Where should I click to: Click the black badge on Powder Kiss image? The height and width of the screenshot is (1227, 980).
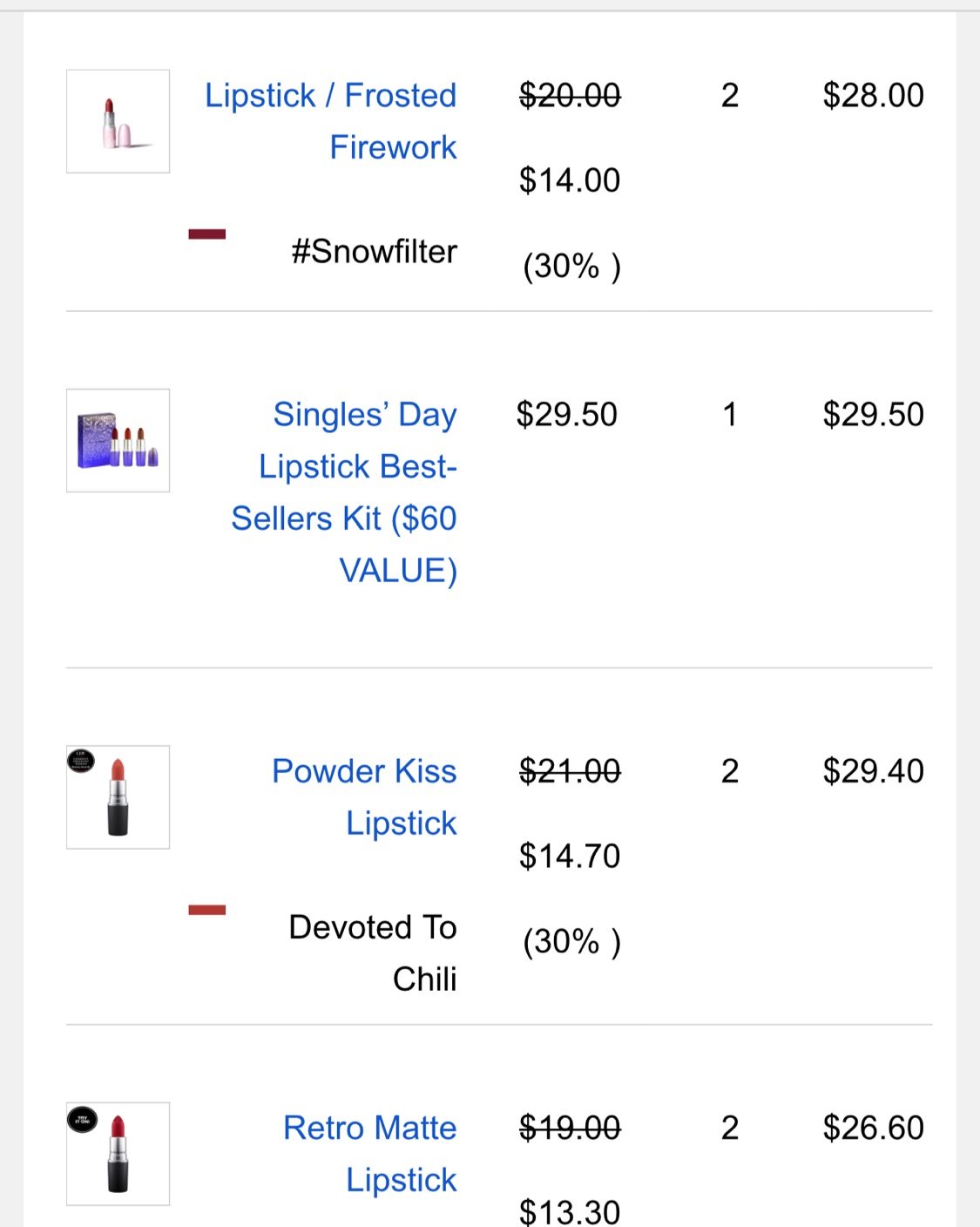(x=81, y=761)
